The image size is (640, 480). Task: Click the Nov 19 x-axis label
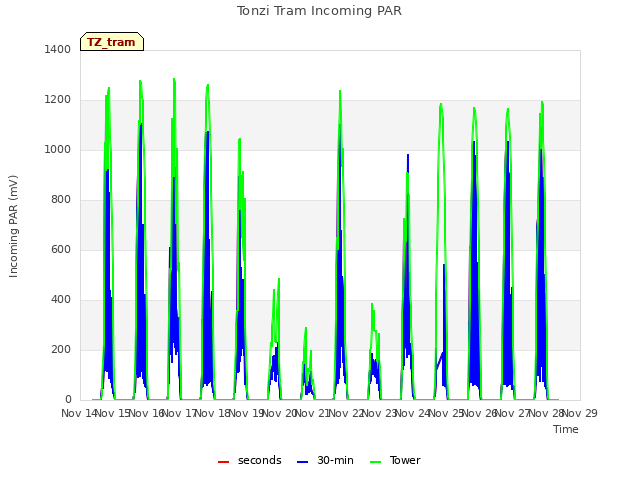coord(246,413)
